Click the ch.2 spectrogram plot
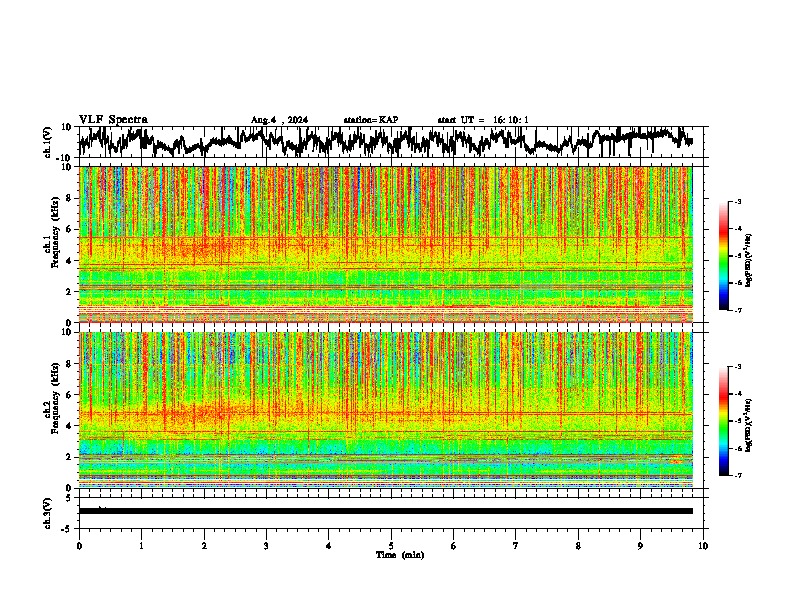Viewport: 792px width, 612px height. click(x=386, y=410)
